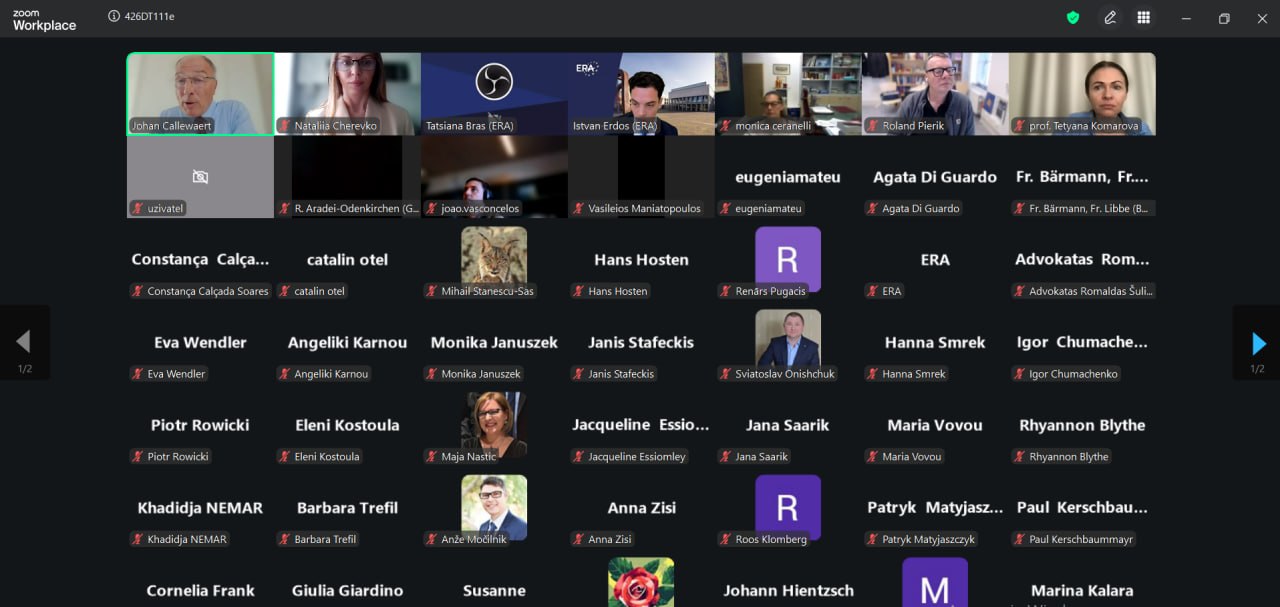Click the Zoom Workplace logo
This screenshot has height=607, width=1280.
tap(44, 19)
